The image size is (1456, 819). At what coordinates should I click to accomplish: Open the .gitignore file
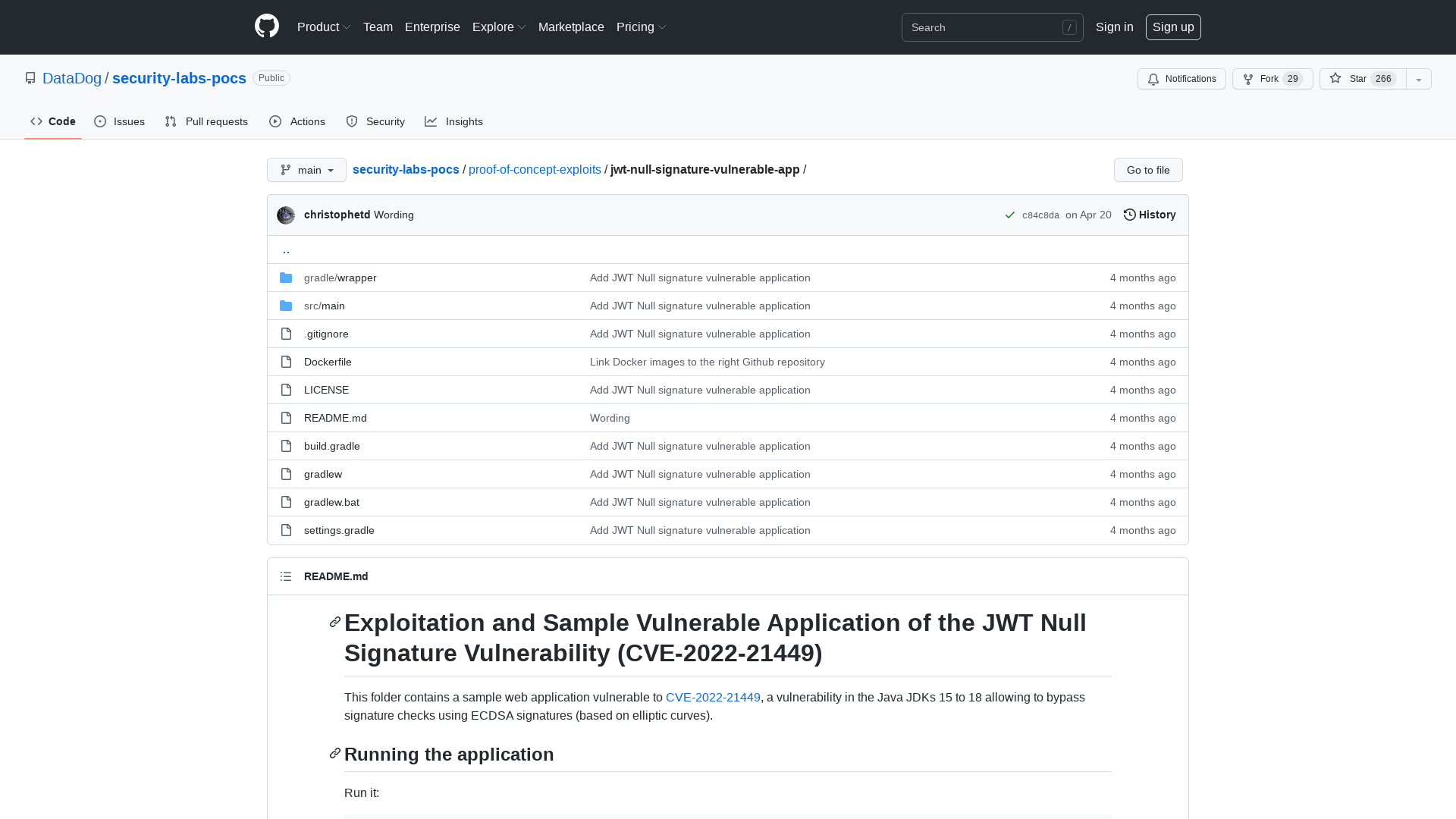326,334
